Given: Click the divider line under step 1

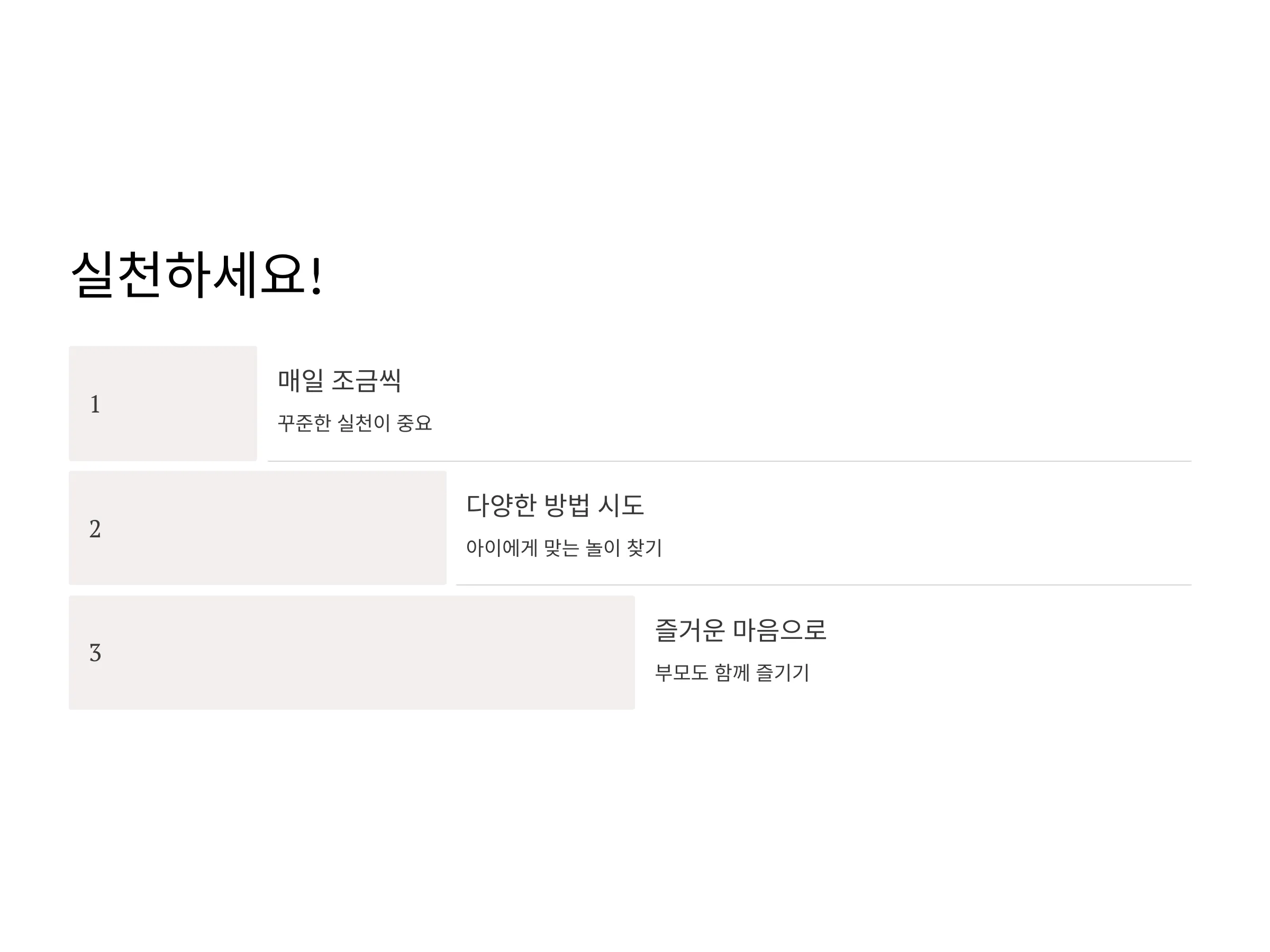Looking at the screenshot, I should click(x=729, y=461).
